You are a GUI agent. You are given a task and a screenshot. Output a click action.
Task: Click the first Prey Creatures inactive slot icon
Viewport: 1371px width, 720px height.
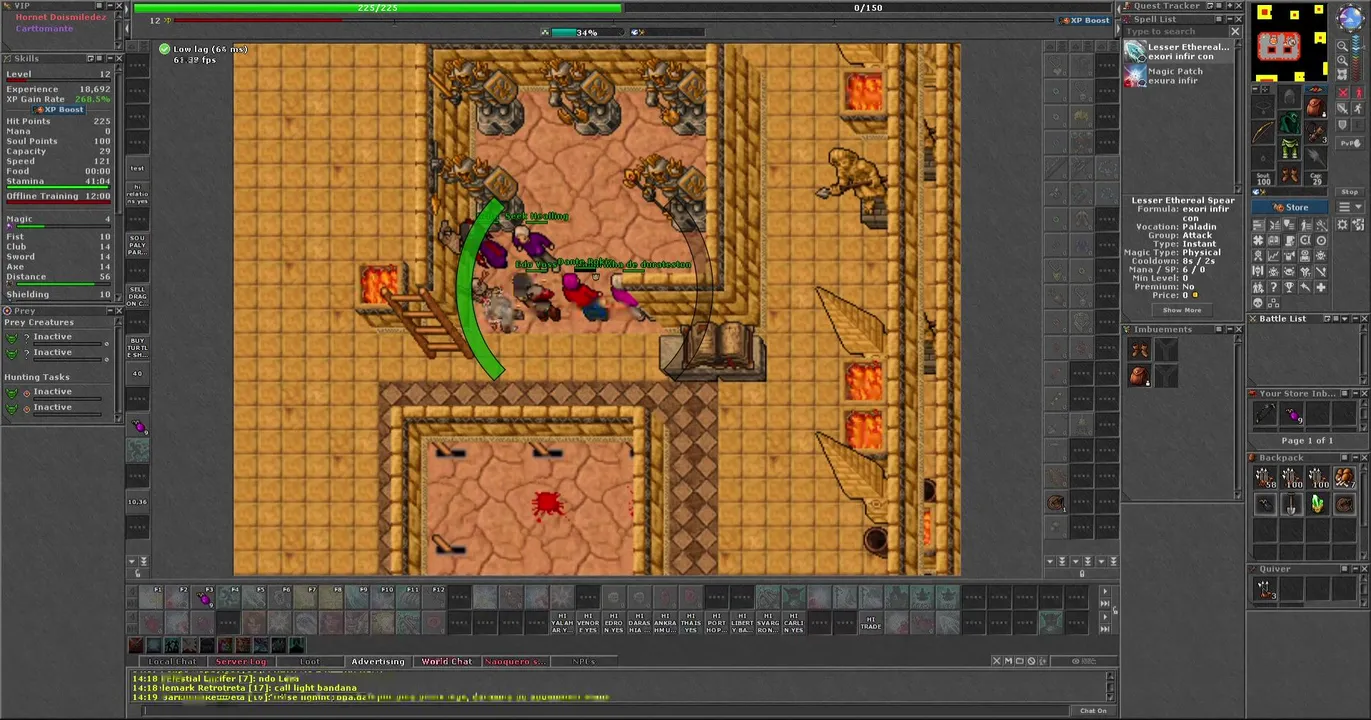(11, 339)
